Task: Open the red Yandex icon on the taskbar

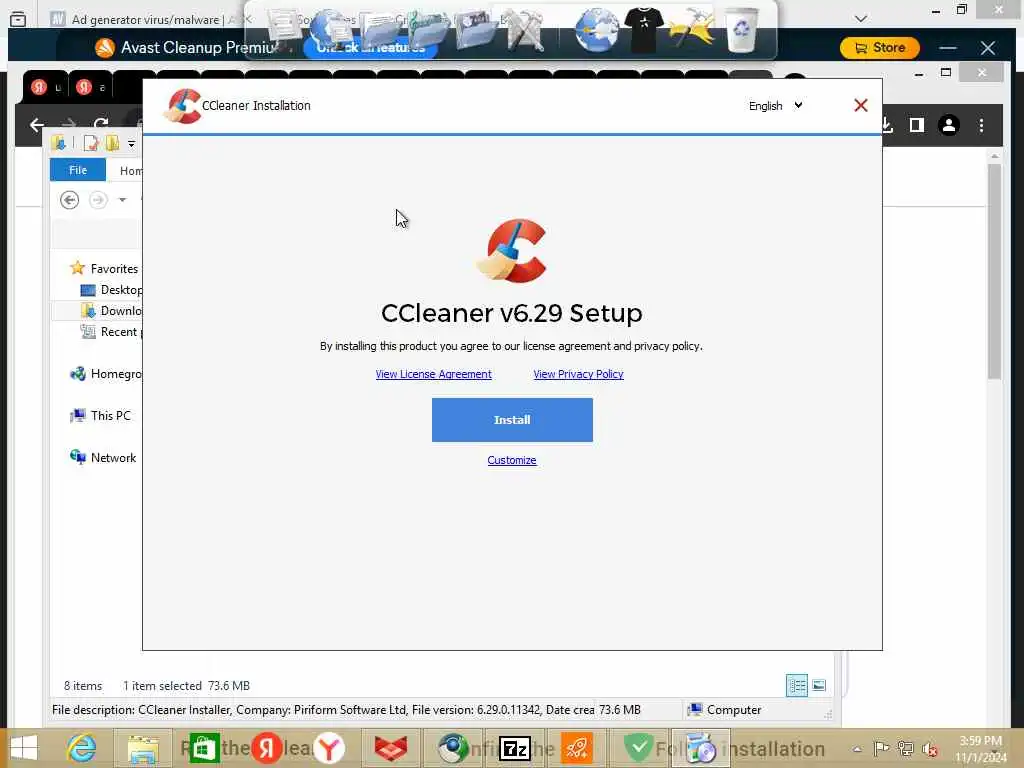Action: click(267, 748)
